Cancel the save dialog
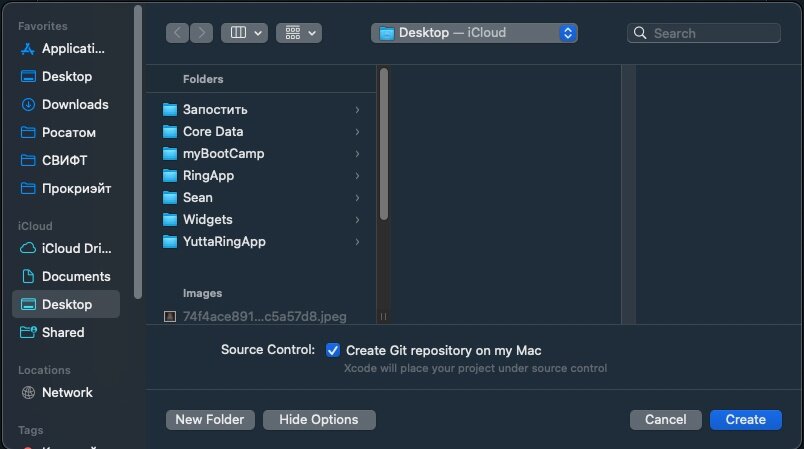Image resolution: width=804 pixels, height=449 pixels. tap(666, 420)
